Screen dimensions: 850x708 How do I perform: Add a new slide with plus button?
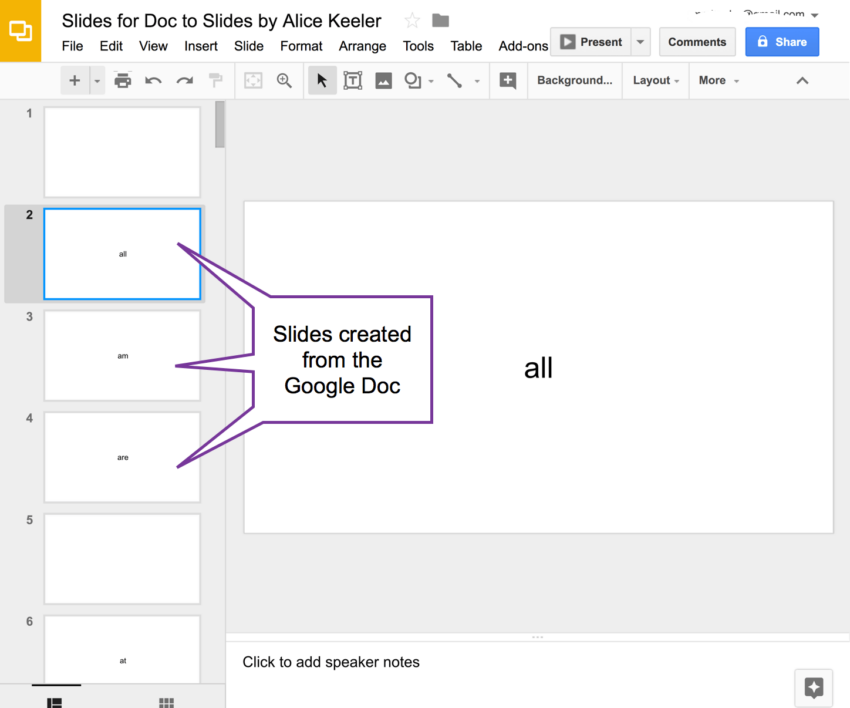(75, 81)
